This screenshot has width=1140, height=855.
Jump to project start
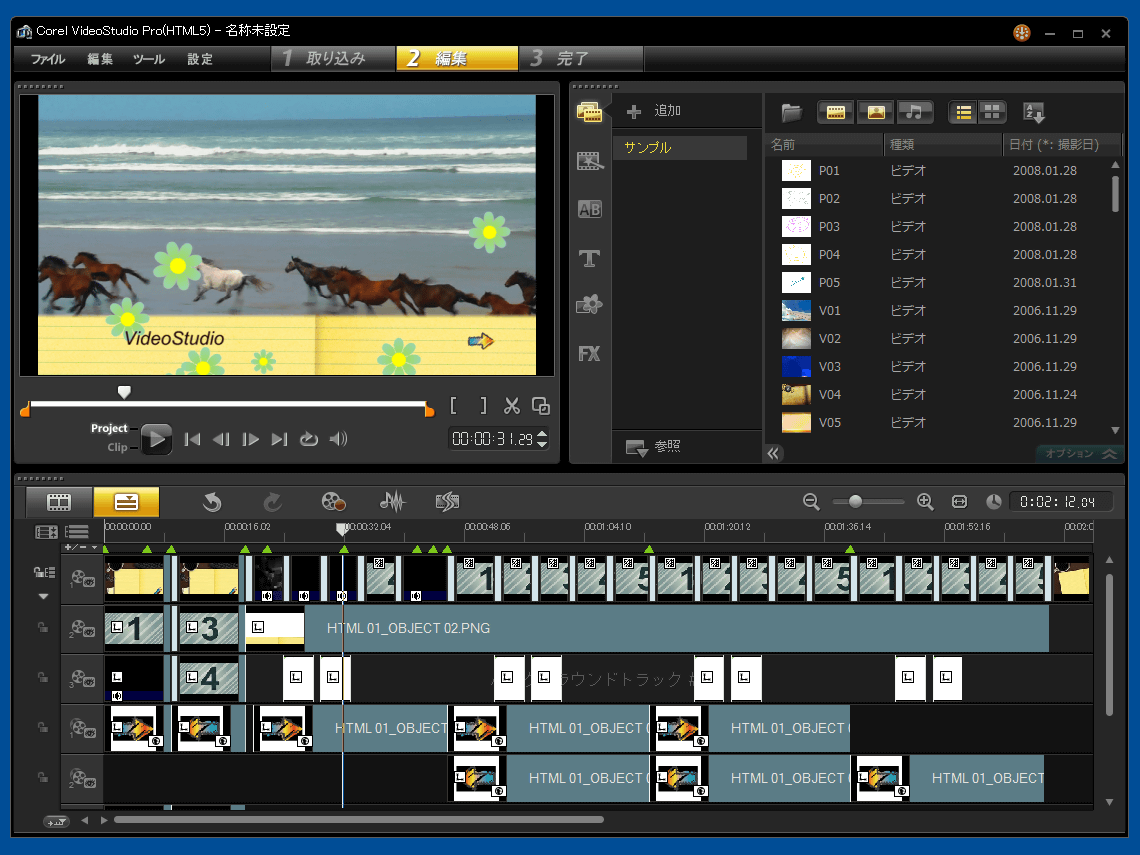coord(192,439)
